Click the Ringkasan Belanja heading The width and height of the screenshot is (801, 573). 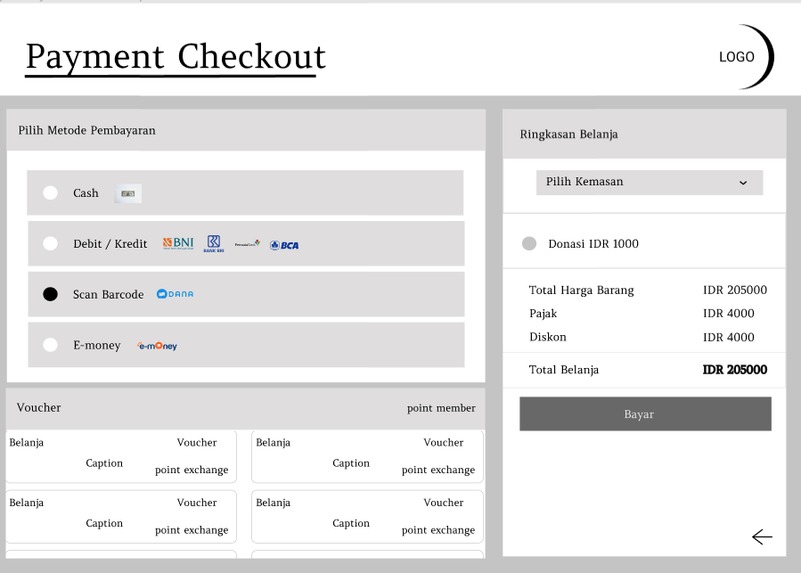tap(569, 134)
